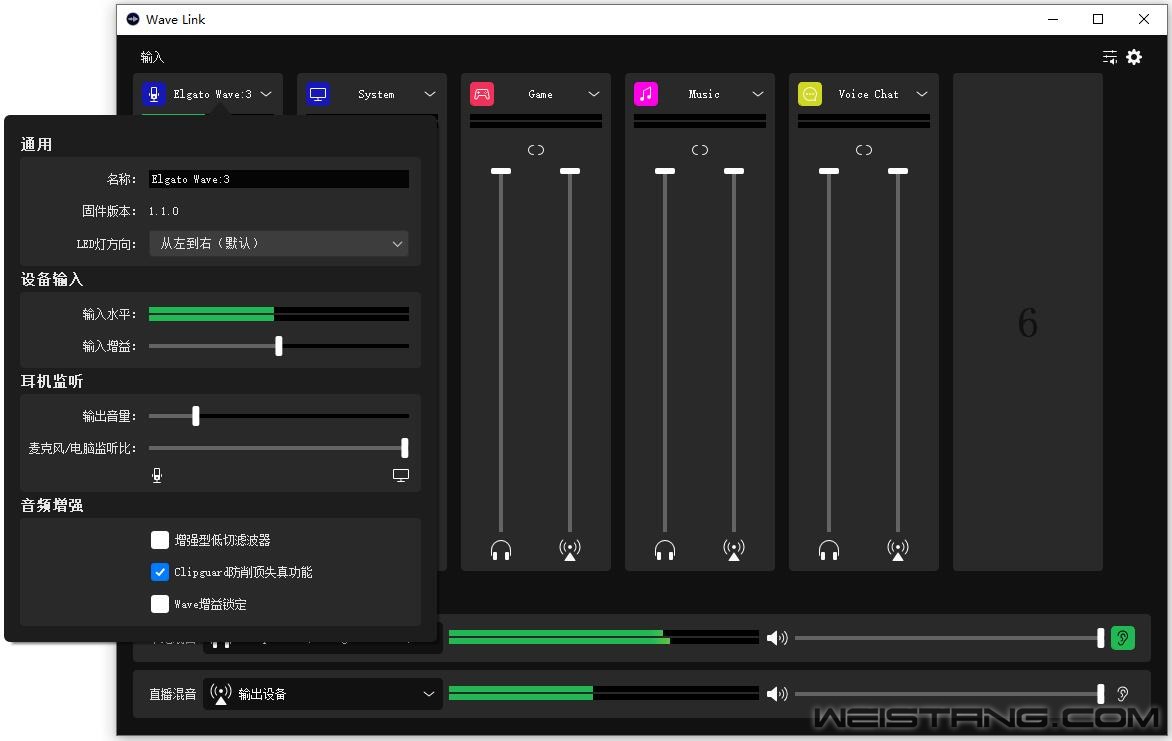1172x741 pixels.
Task: Toggle the green ear listen button
Action: click(1123, 638)
